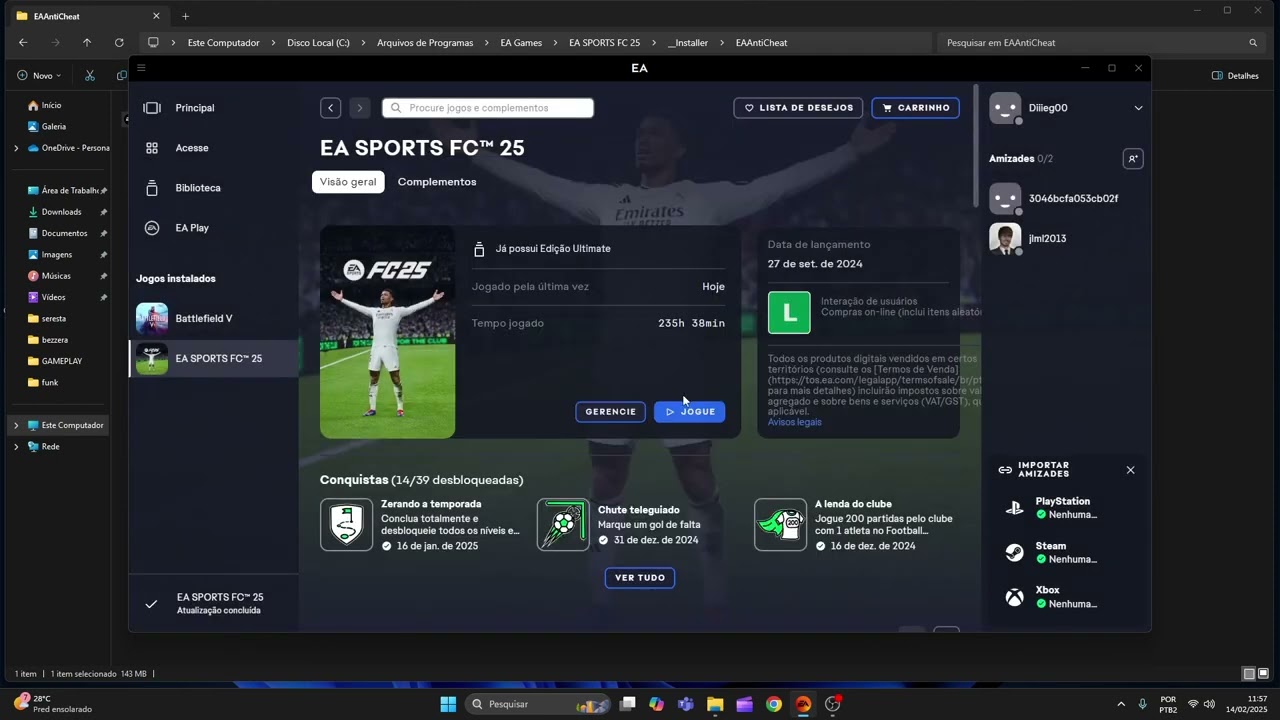This screenshot has width=1280, height=720.
Task: Click the Ver Tudo achievements button
Action: pyautogui.click(x=640, y=578)
